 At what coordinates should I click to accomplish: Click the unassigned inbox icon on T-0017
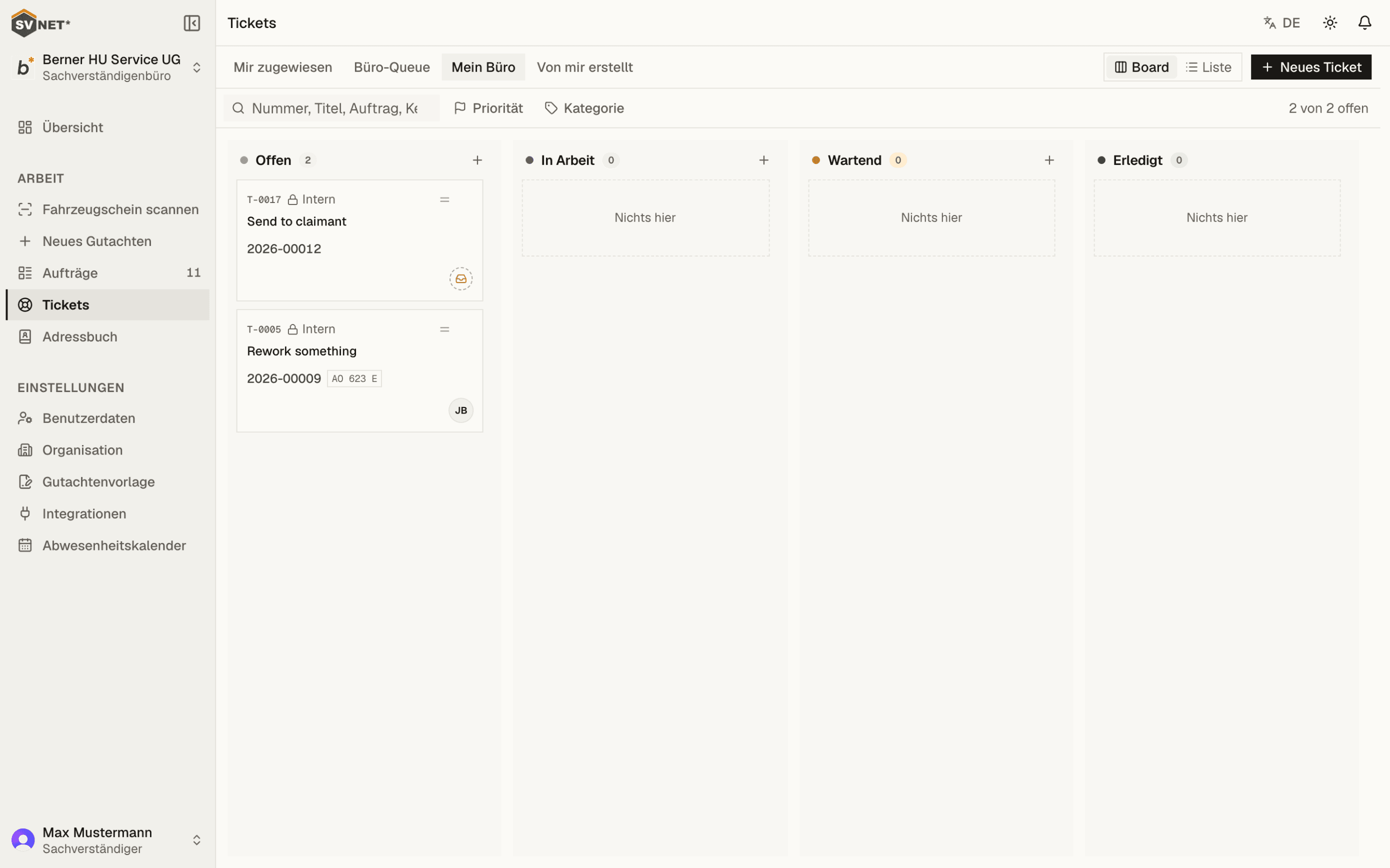461,278
